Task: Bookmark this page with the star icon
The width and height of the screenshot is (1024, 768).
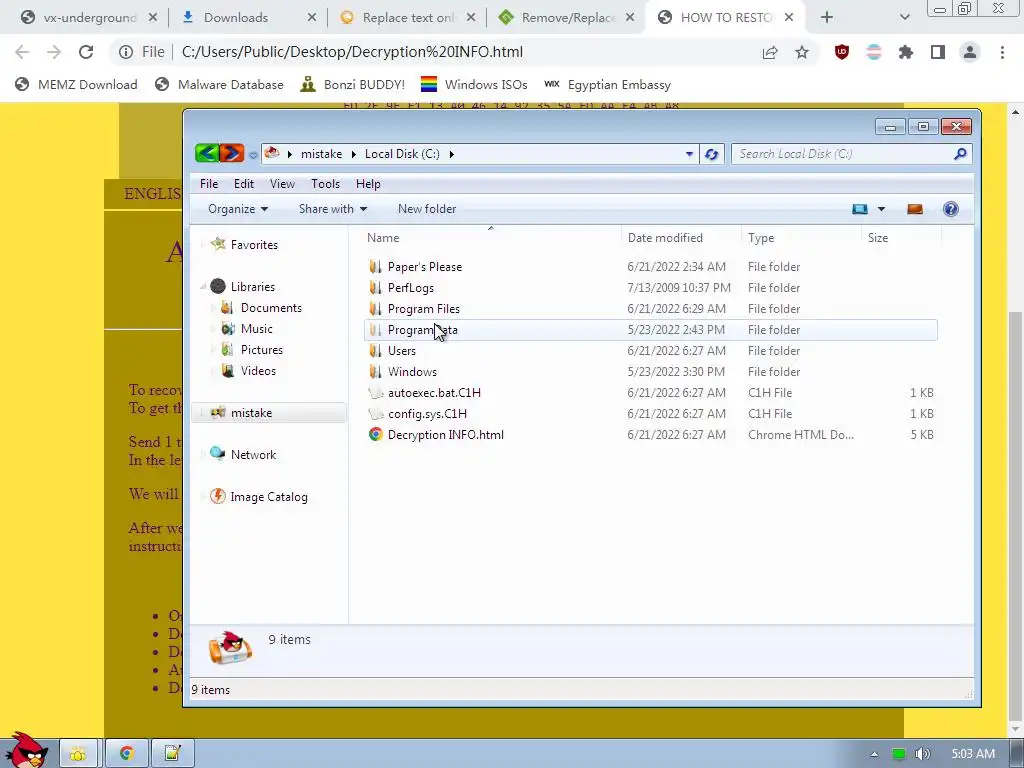Action: tap(802, 52)
